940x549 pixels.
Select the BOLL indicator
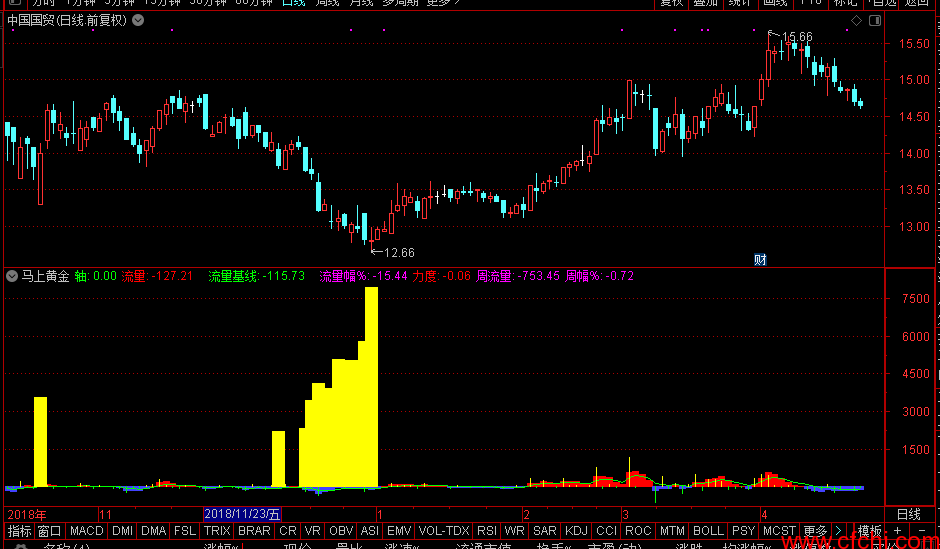(709, 530)
